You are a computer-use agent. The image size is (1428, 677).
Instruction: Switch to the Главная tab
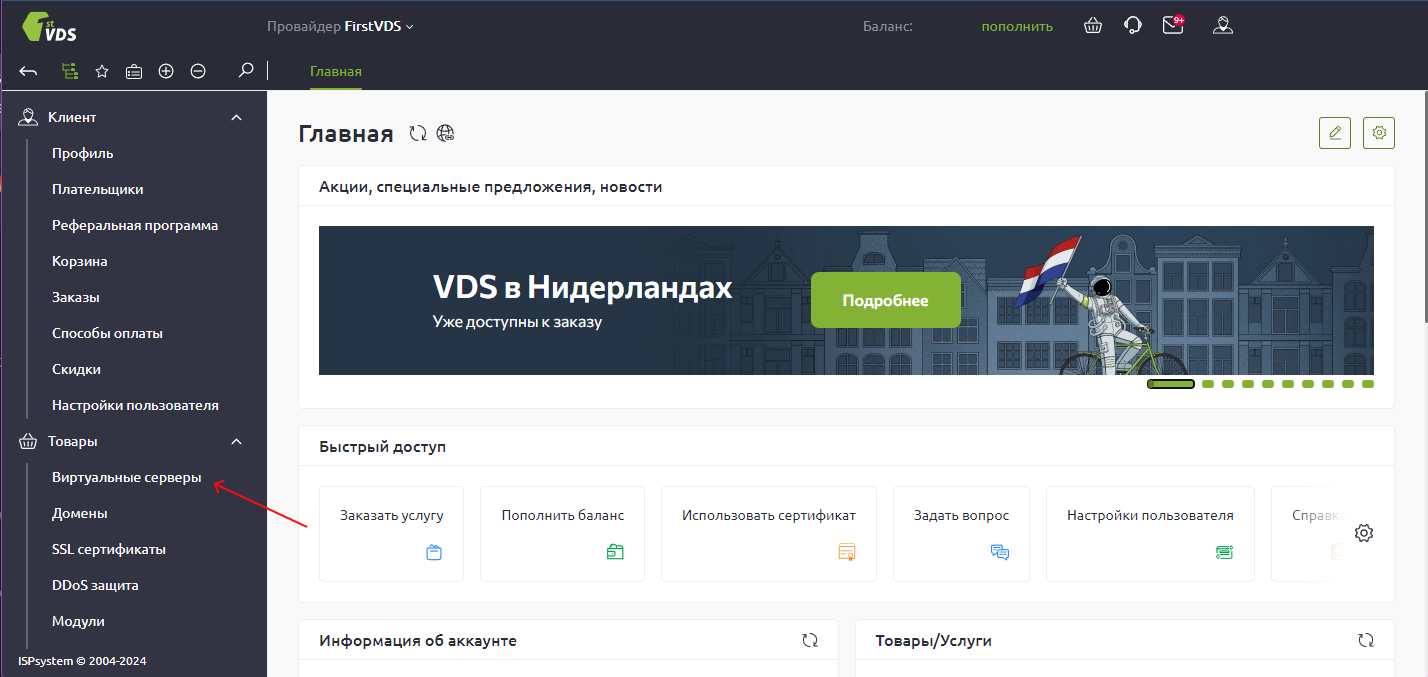[x=336, y=71]
